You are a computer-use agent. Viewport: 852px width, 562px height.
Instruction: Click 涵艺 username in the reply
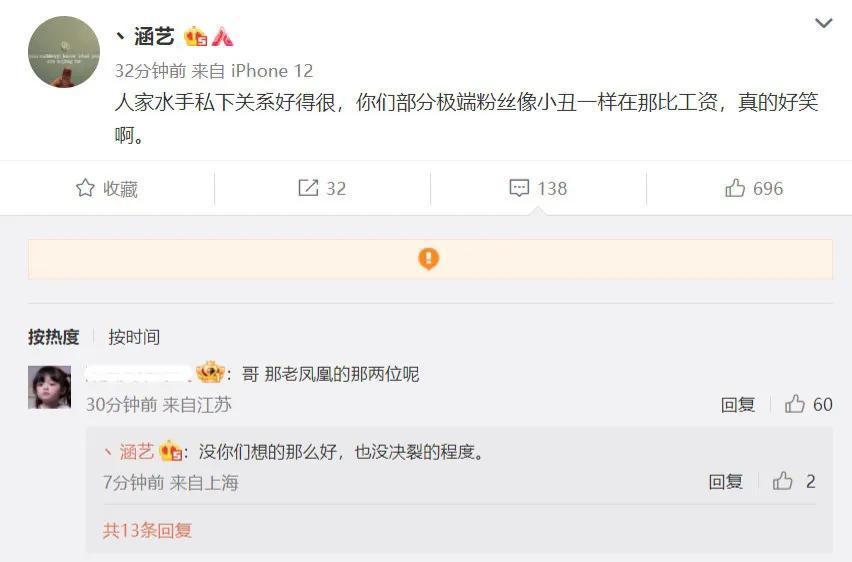pyautogui.click(x=136, y=452)
